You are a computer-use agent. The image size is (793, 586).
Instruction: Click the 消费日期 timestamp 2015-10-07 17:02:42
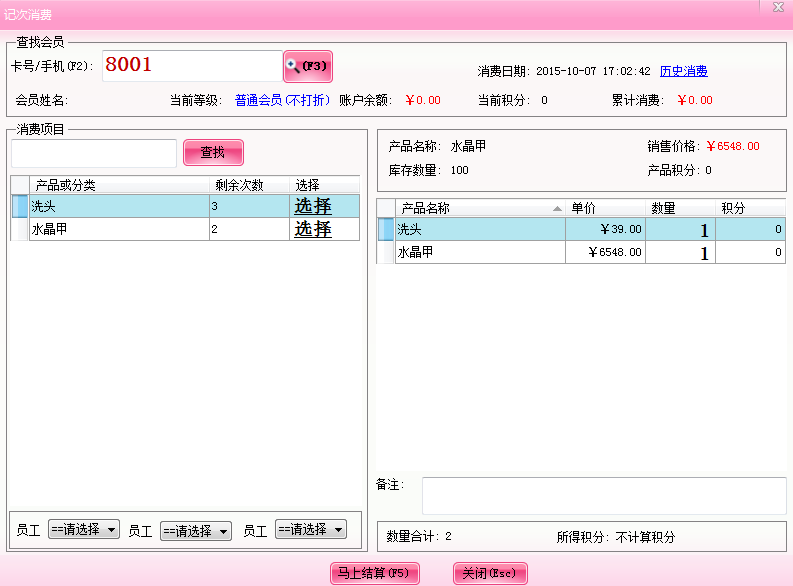click(x=593, y=71)
